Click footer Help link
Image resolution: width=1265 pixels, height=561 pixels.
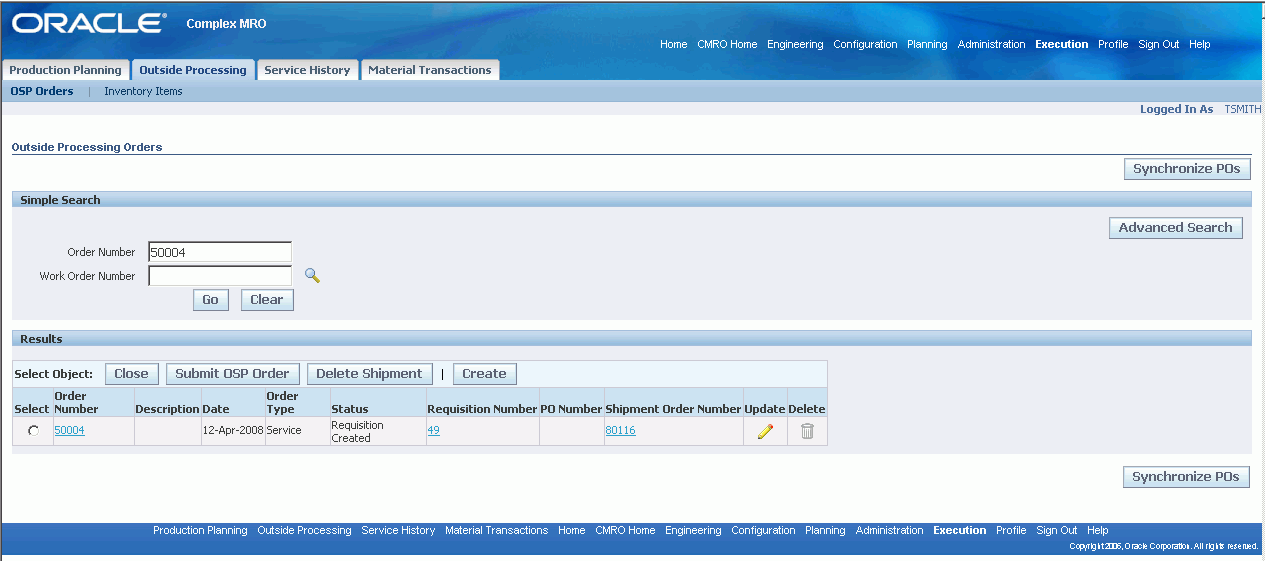coord(1098,531)
